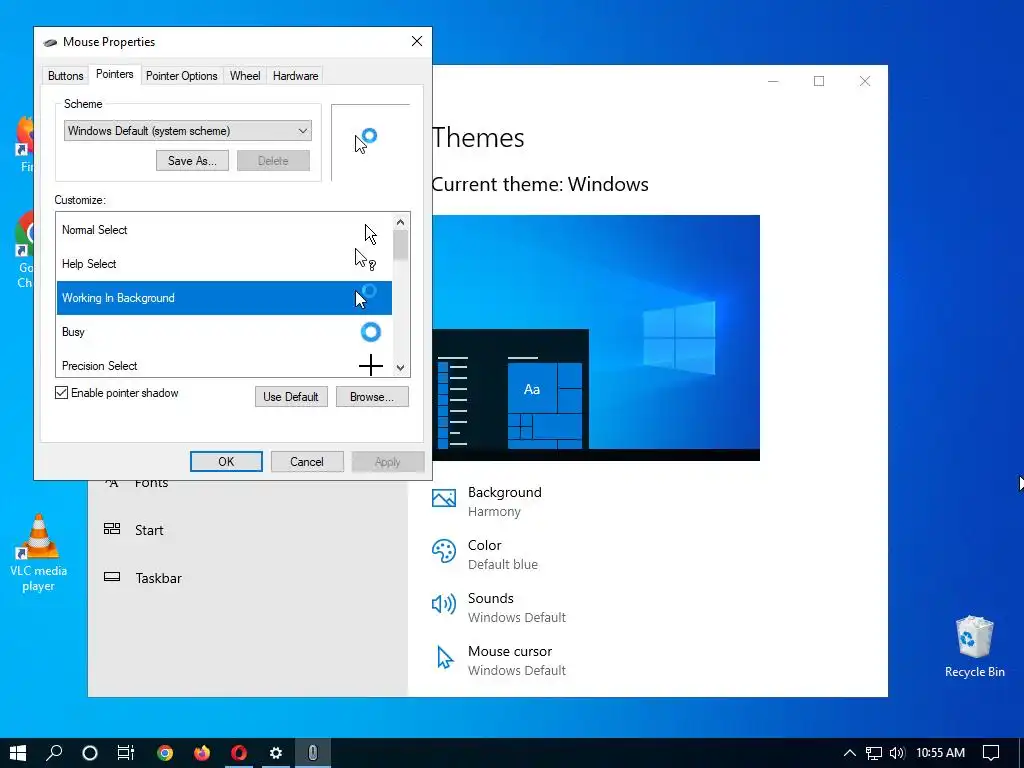Open the Recycle Bin desktop icon

(x=974, y=647)
